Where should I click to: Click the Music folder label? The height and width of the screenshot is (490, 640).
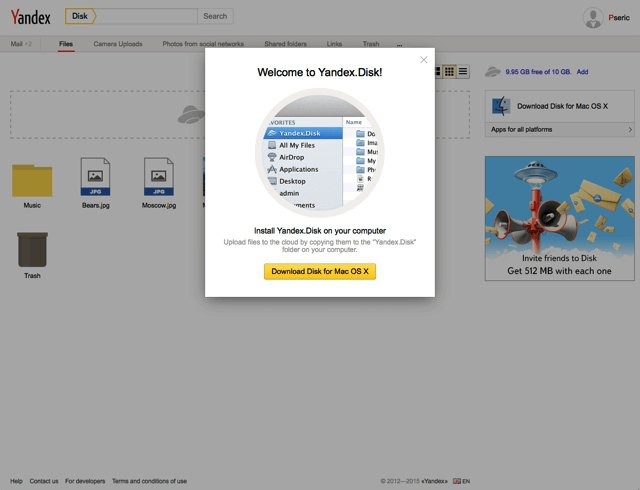(32, 205)
